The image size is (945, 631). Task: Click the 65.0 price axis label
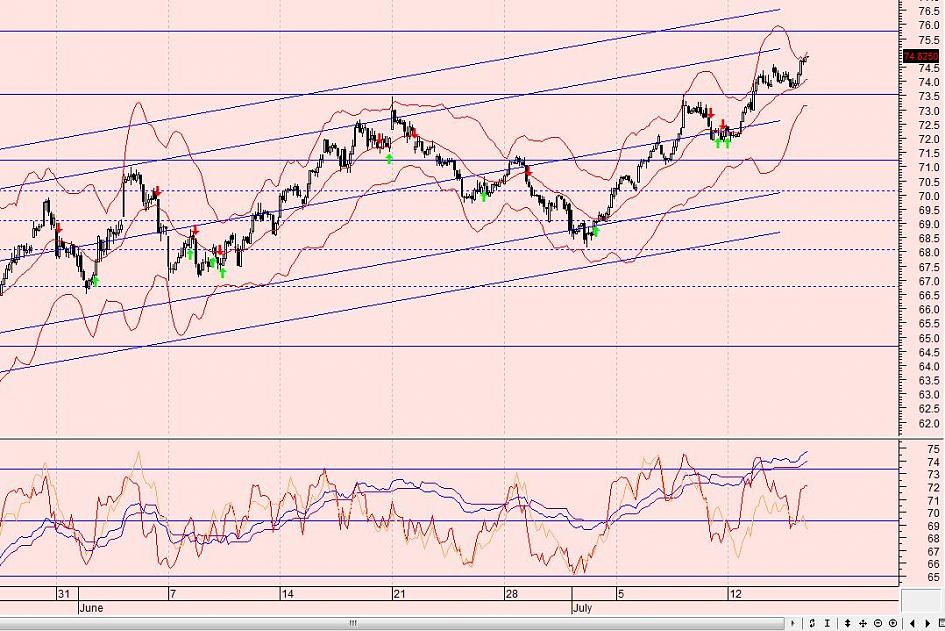pyautogui.click(x=927, y=338)
